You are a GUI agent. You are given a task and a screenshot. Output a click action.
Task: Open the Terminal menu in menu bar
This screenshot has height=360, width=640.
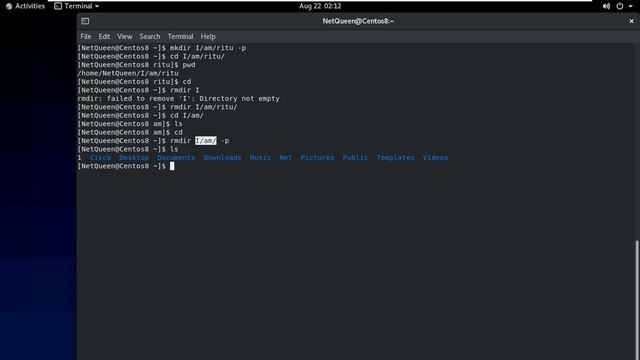point(180,36)
